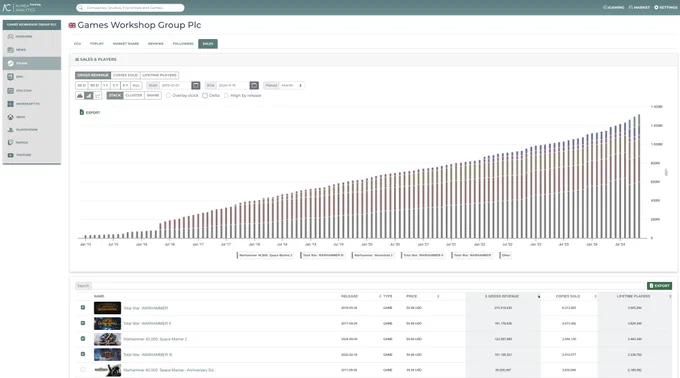Toggle Delta checkbox

coord(205,95)
